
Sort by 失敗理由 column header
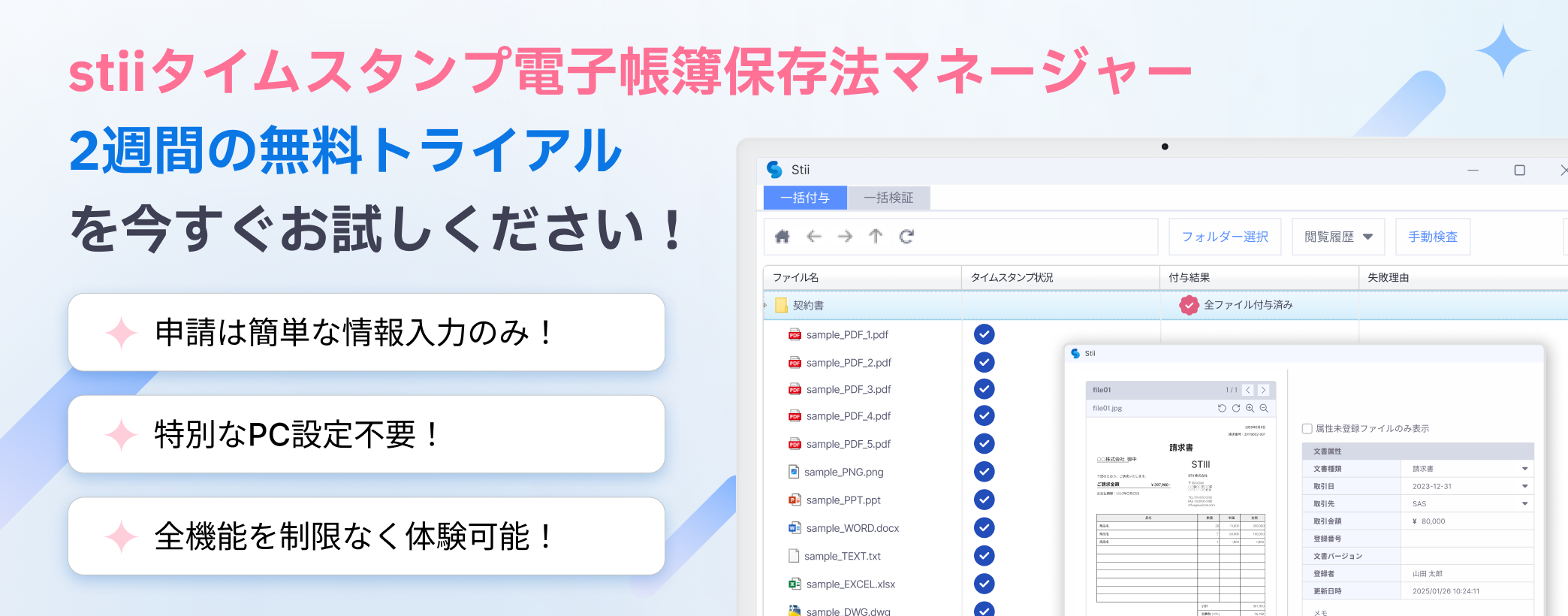1463,277
